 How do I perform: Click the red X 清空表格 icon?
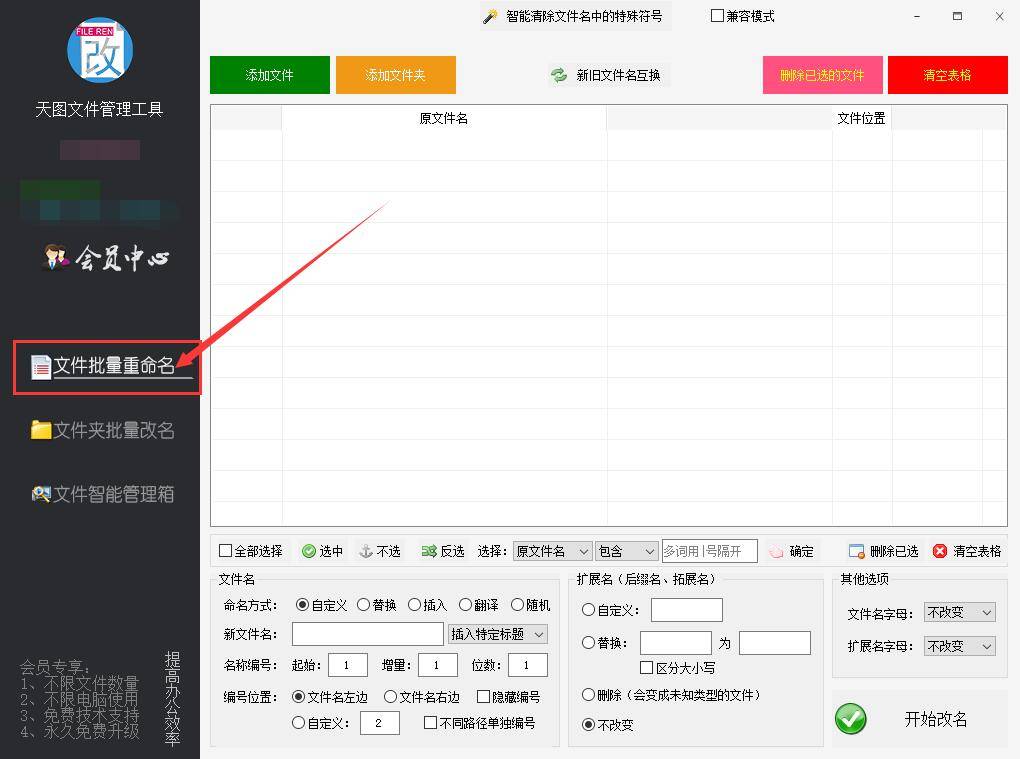(939, 552)
